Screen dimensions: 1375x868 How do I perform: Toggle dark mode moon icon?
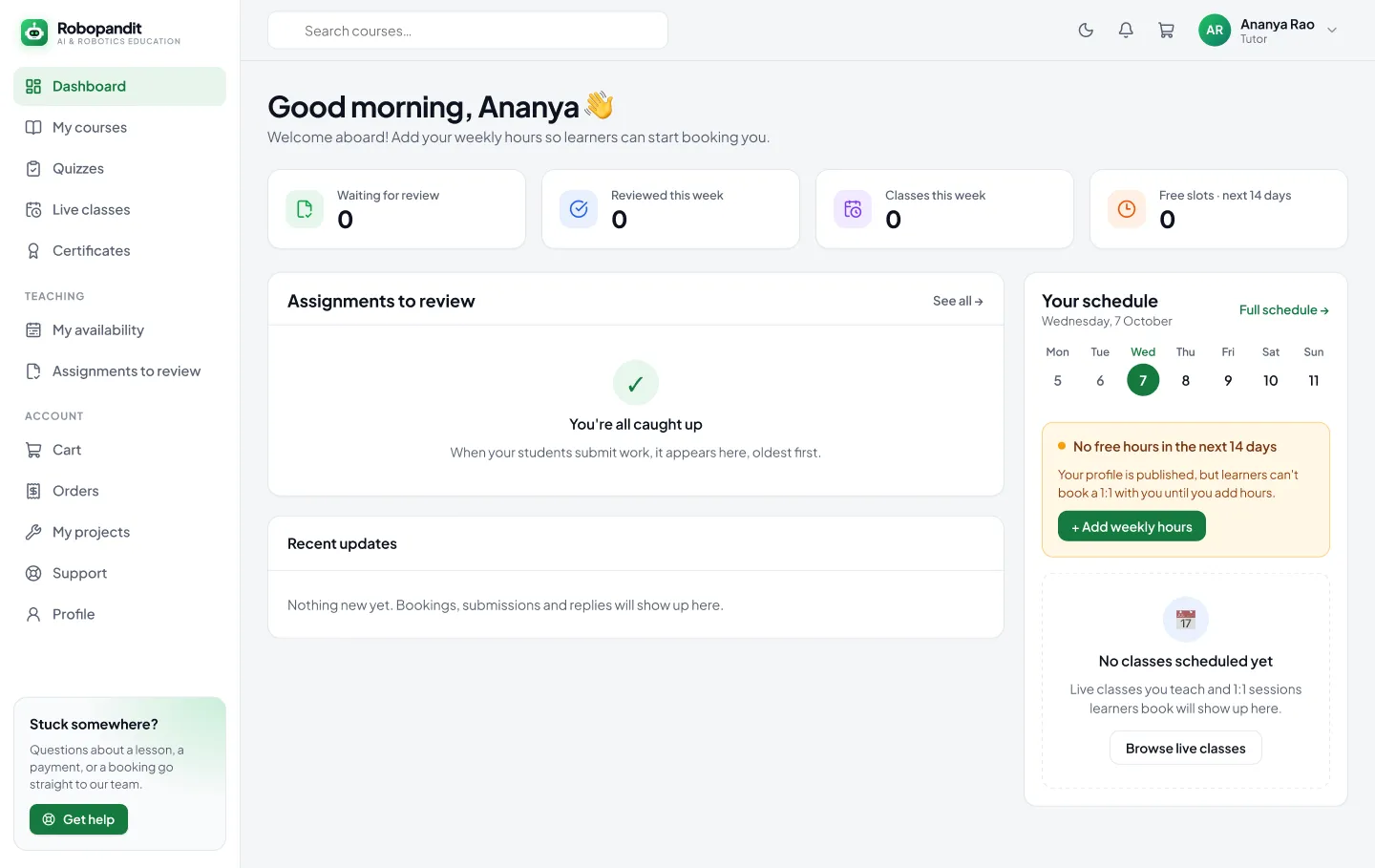(x=1086, y=31)
